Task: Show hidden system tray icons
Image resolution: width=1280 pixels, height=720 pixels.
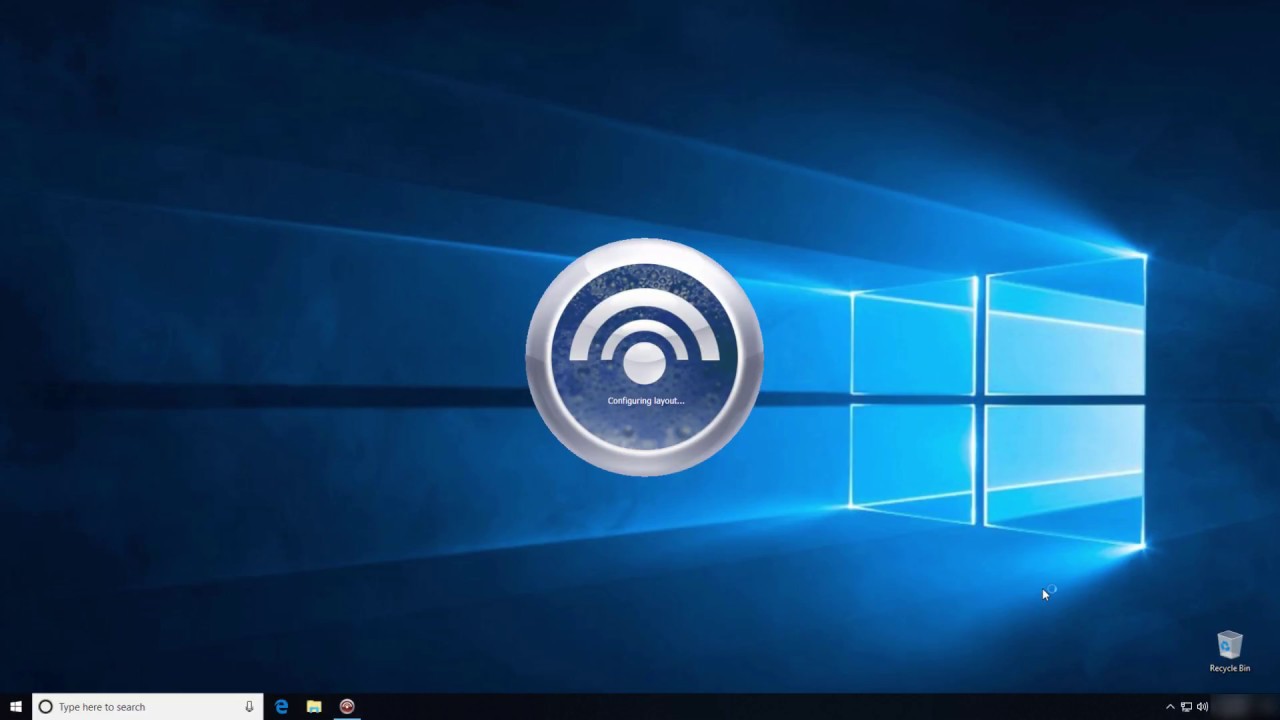Action: click(x=1170, y=707)
